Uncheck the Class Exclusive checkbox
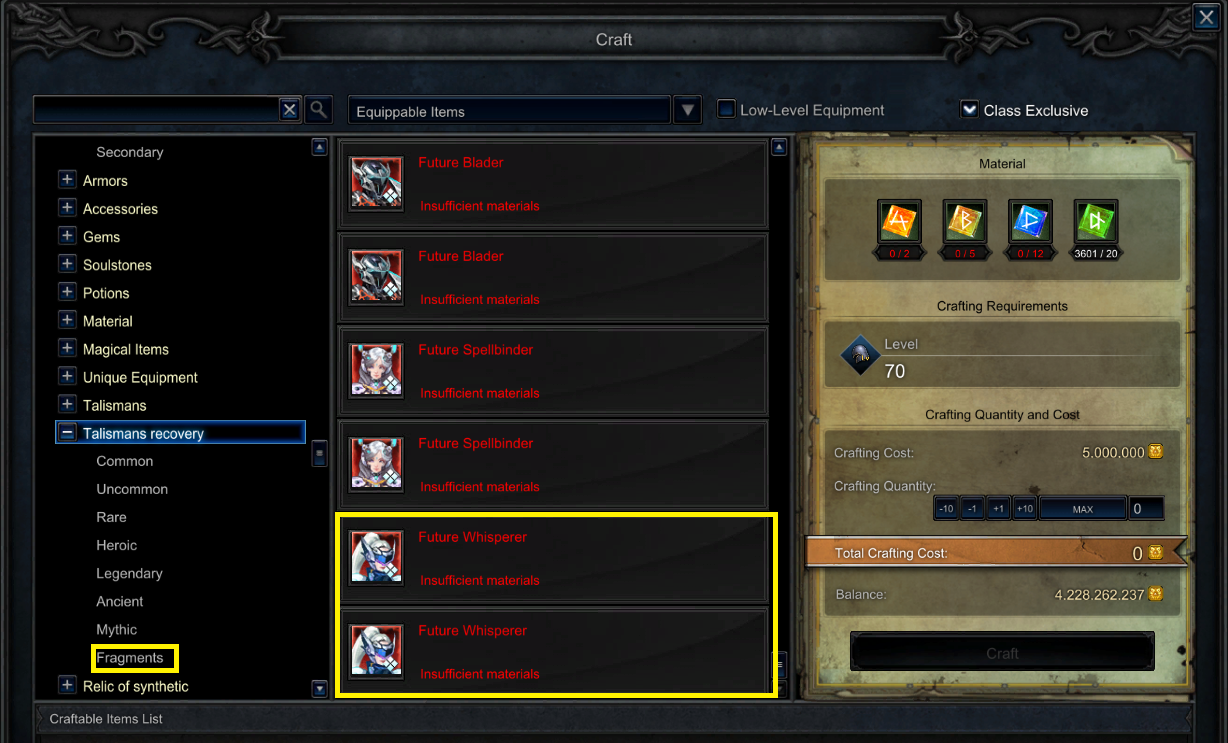The height and width of the screenshot is (743, 1228). coord(969,109)
